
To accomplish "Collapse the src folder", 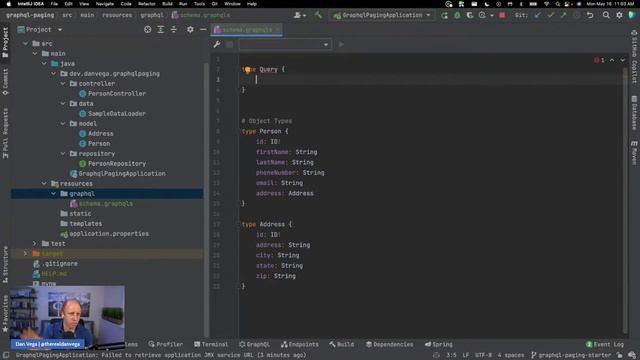I will pyautogui.click(x=26, y=43).
